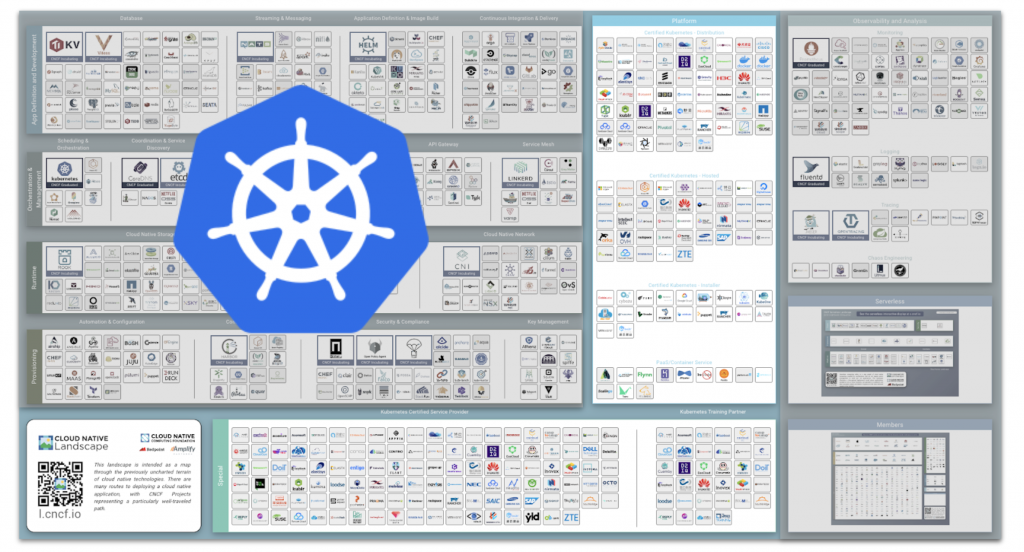Click the Flynn logo in PaaS/Container Service

[645, 375]
